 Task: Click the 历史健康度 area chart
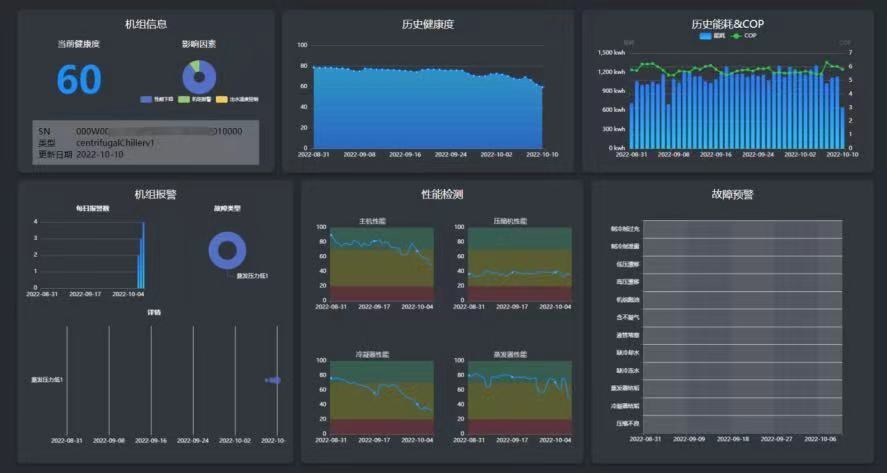[x=428, y=110]
